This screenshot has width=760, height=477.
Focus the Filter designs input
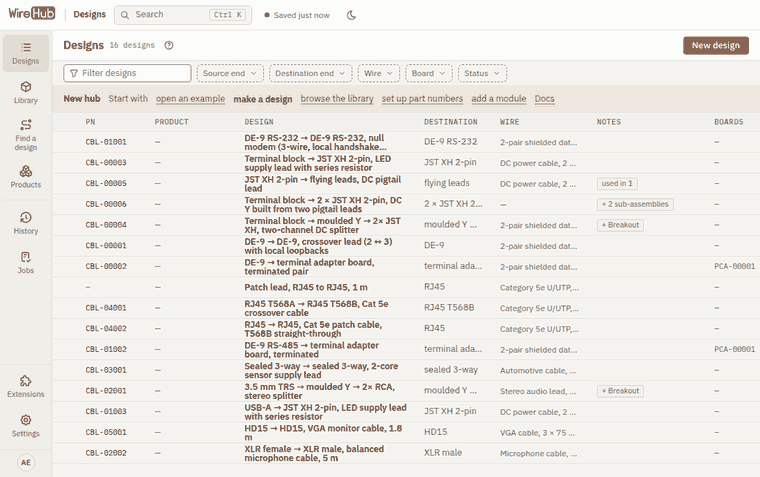click(127, 73)
